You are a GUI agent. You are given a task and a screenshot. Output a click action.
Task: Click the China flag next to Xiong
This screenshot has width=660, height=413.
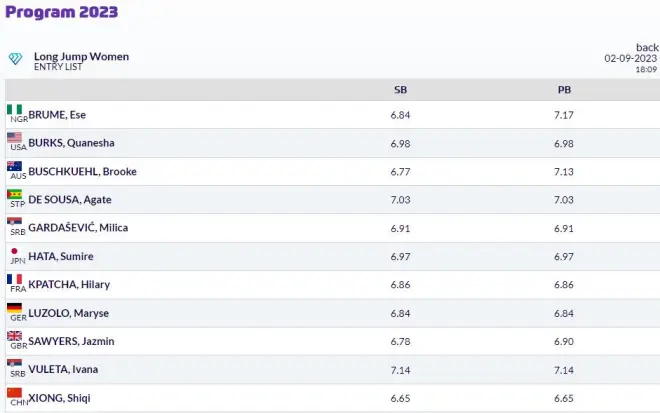pyautogui.click(x=15, y=394)
